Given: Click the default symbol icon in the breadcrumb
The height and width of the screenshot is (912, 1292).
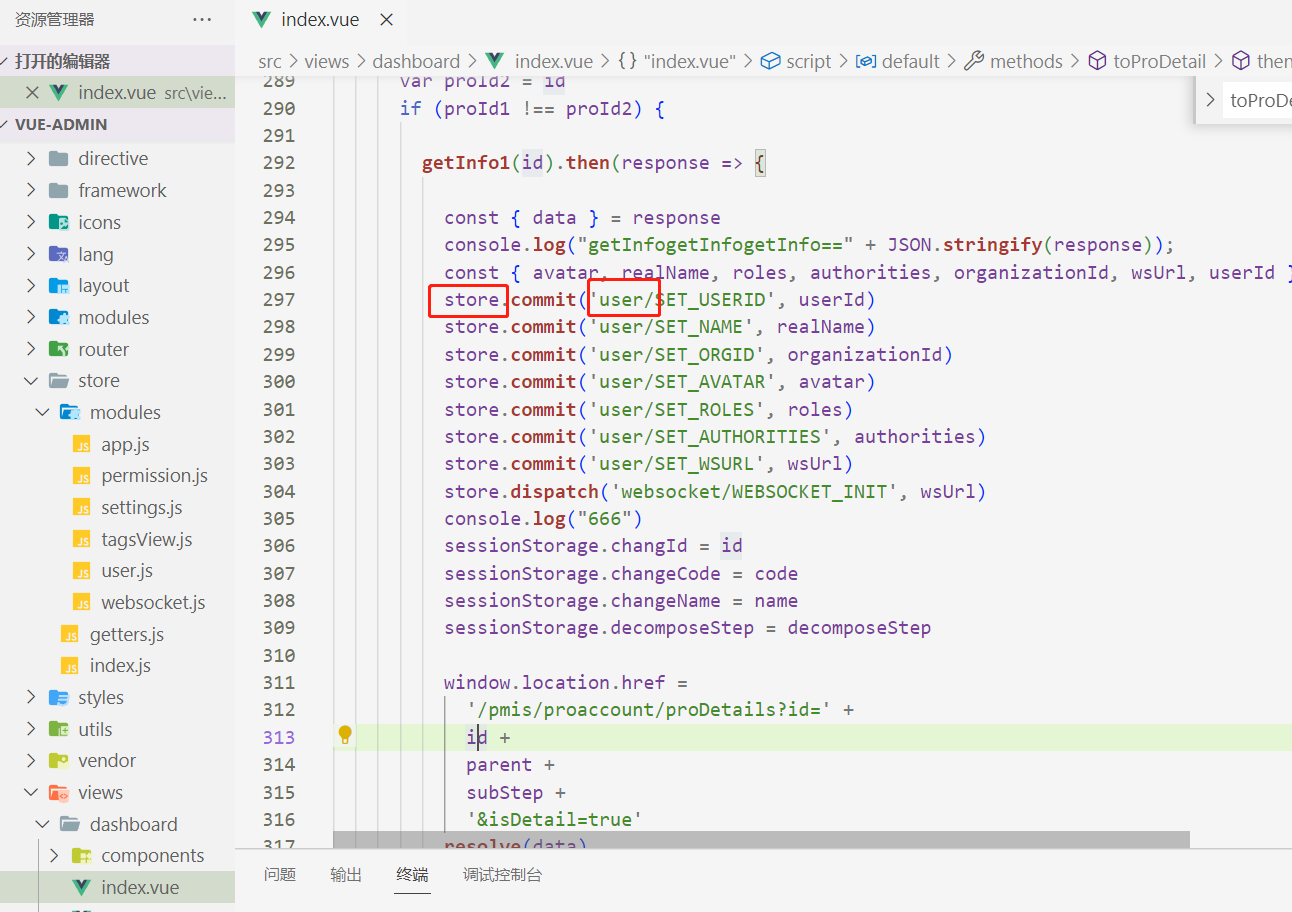Looking at the screenshot, I should point(866,60).
